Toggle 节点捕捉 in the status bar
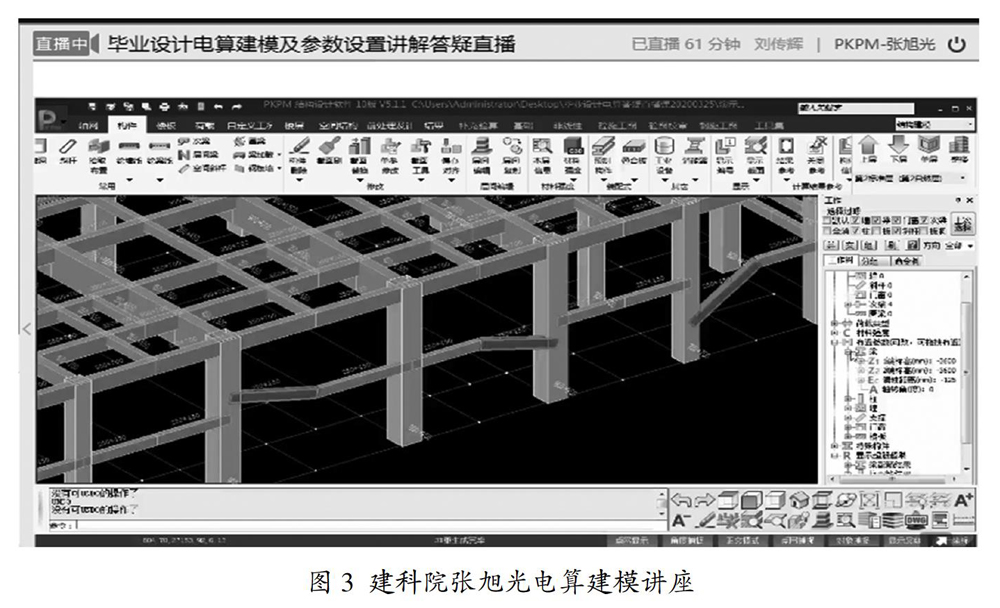 (x=797, y=540)
